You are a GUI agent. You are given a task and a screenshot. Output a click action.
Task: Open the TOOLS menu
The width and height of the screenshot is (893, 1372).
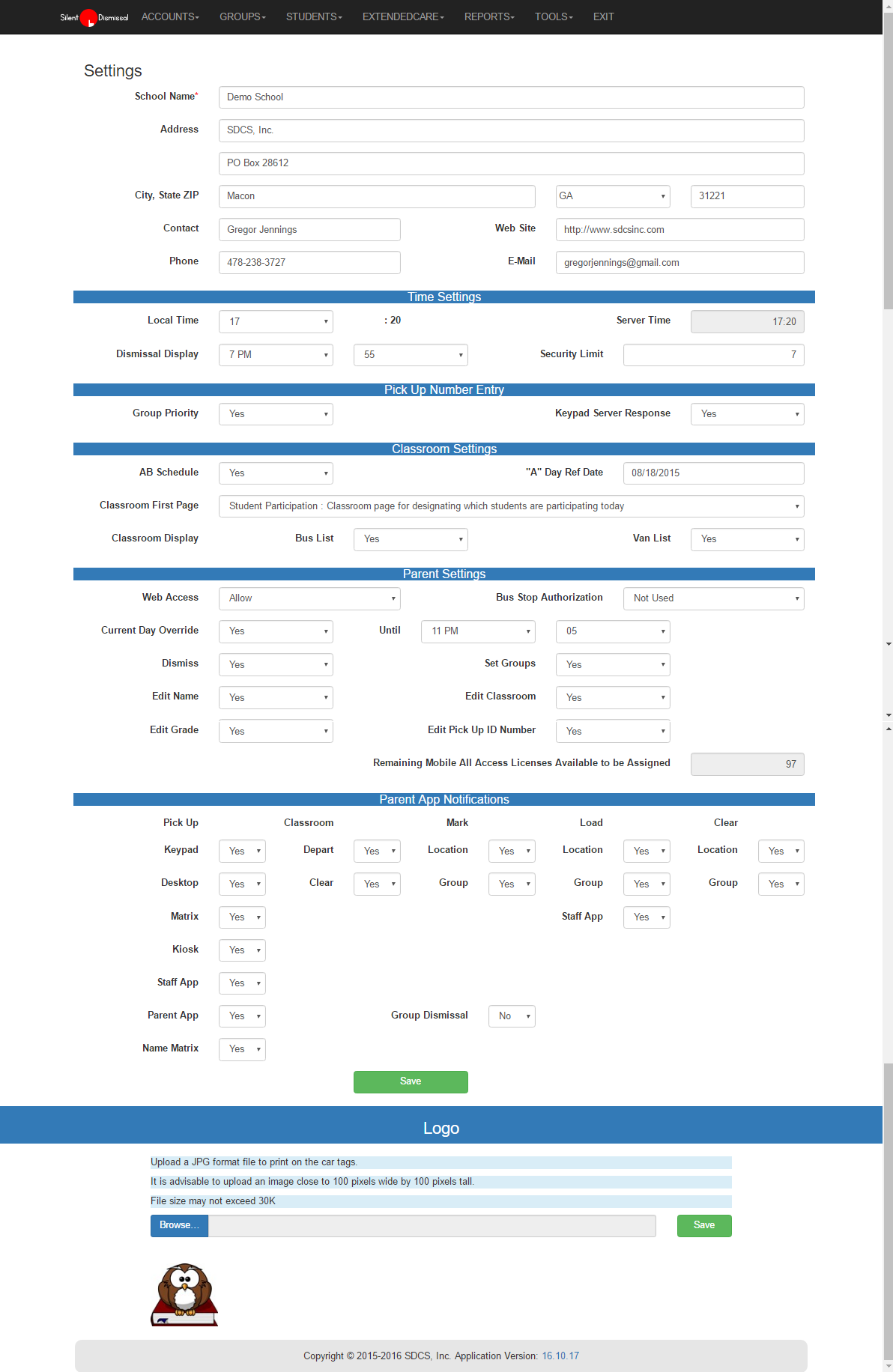tap(553, 16)
